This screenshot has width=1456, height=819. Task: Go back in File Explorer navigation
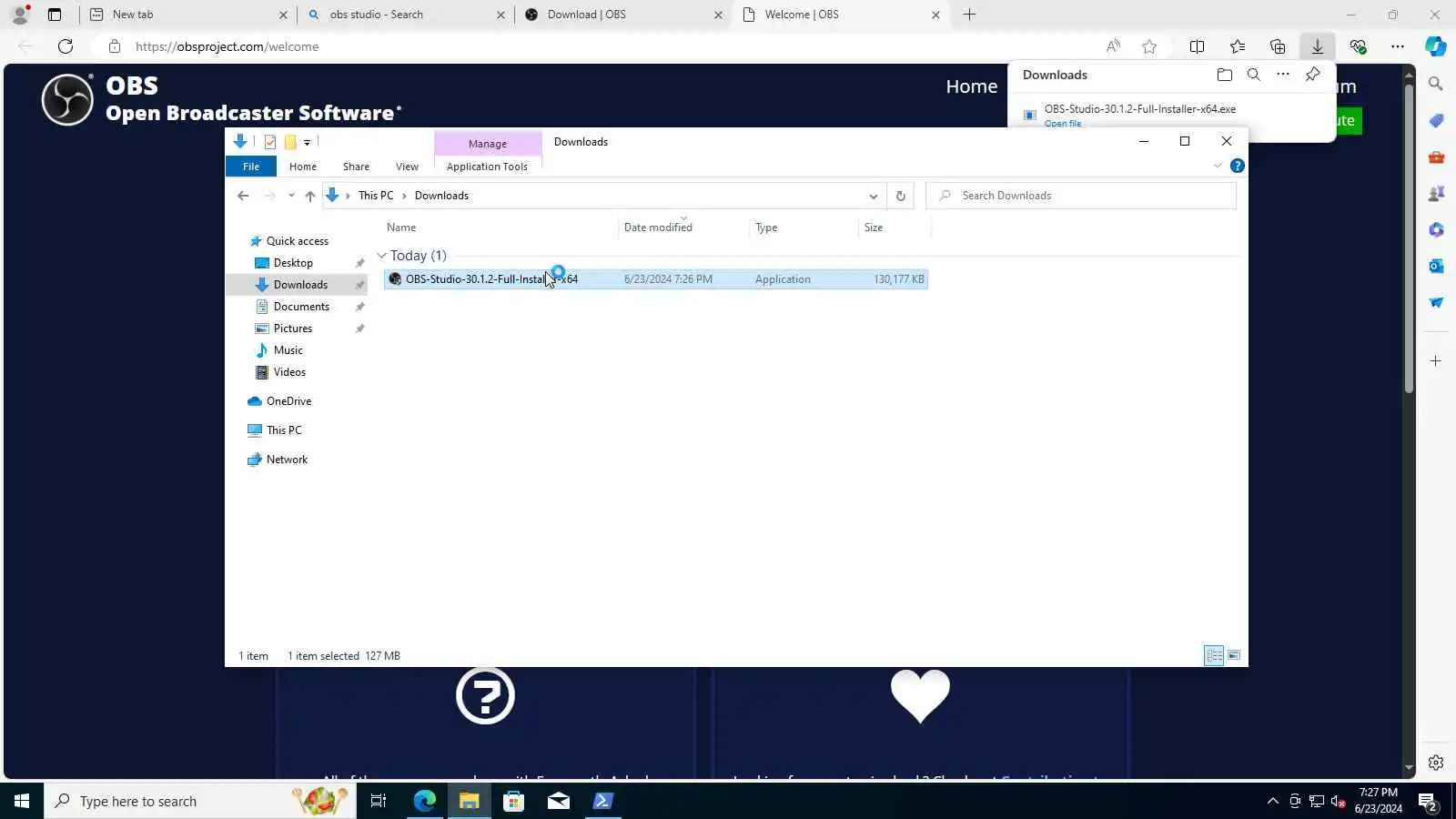(243, 196)
